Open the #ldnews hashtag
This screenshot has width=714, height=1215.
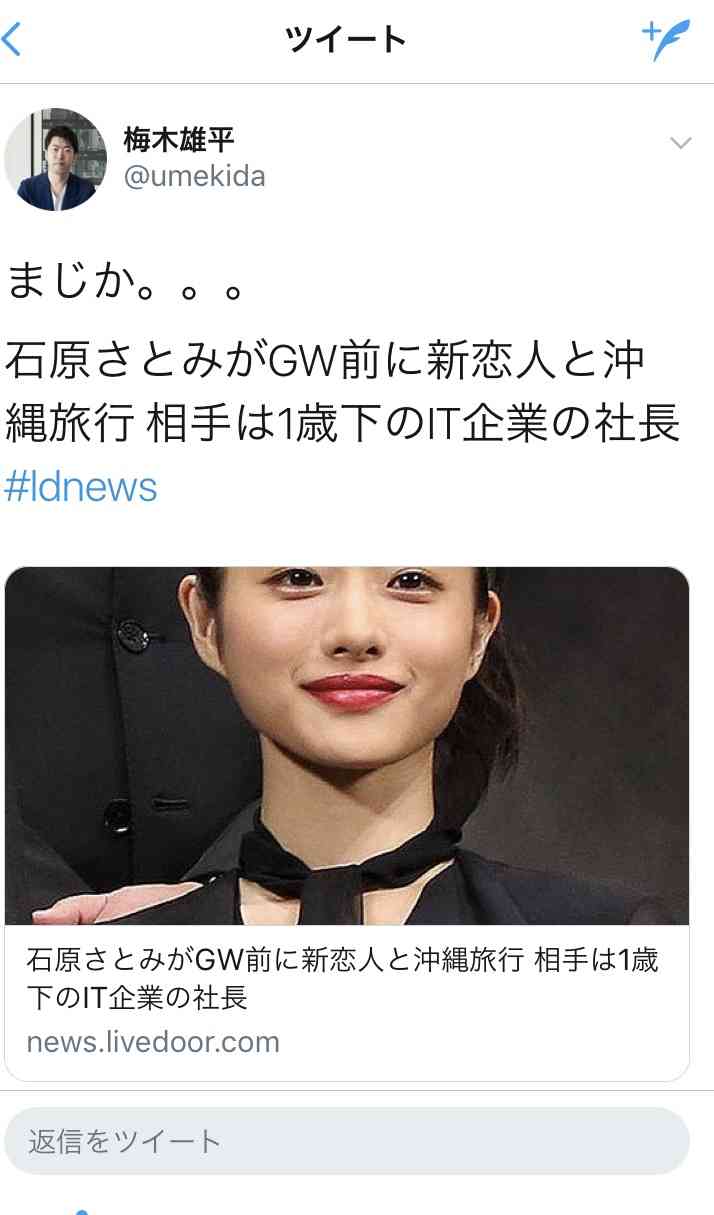[x=81, y=487]
